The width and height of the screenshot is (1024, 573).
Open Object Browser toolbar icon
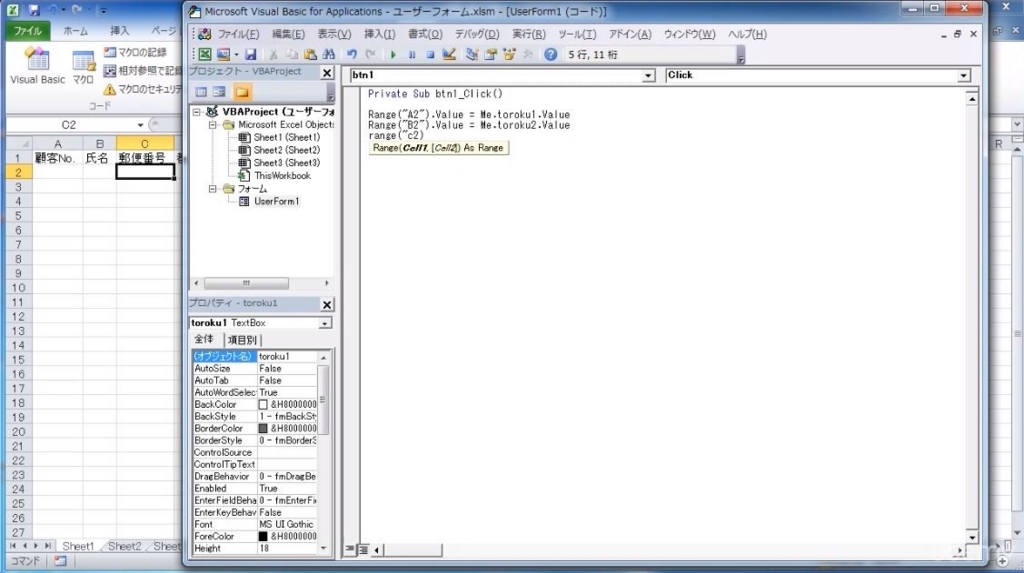(509, 54)
